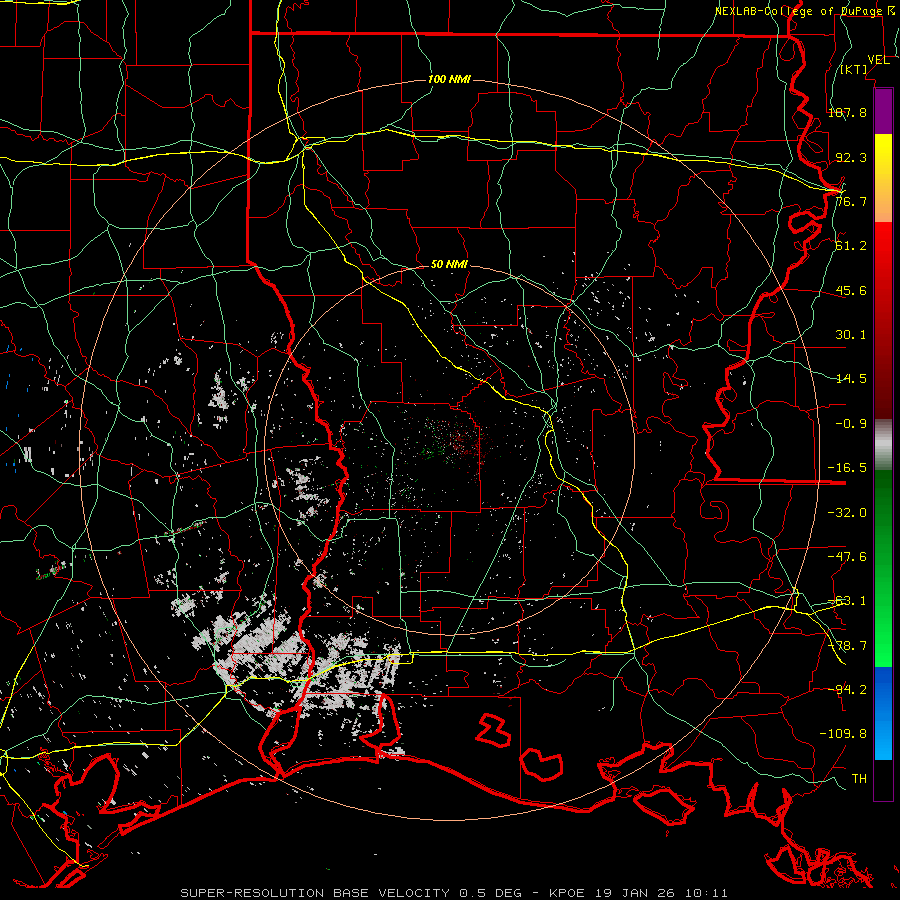Pick the yellow-orange segment of velocity color bar
900x900 pixels.
pos(883,178)
